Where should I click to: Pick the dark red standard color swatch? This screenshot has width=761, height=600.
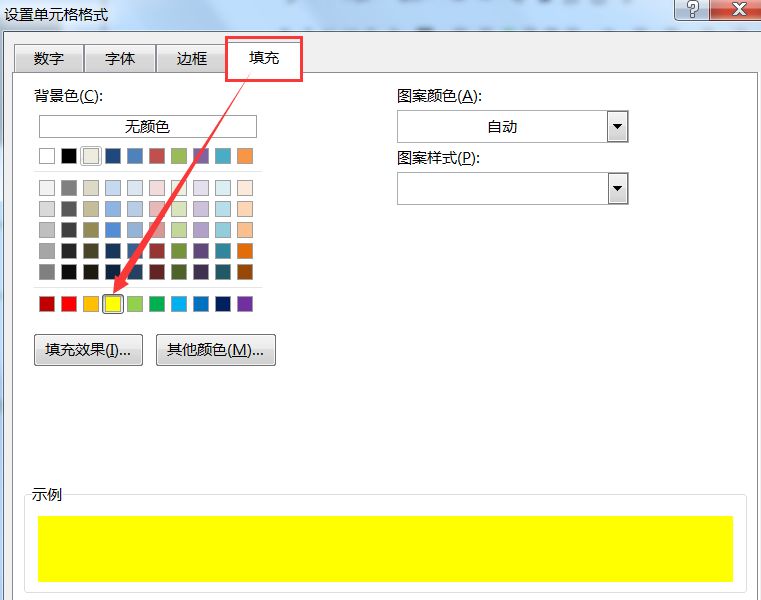click(x=47, y=304)
